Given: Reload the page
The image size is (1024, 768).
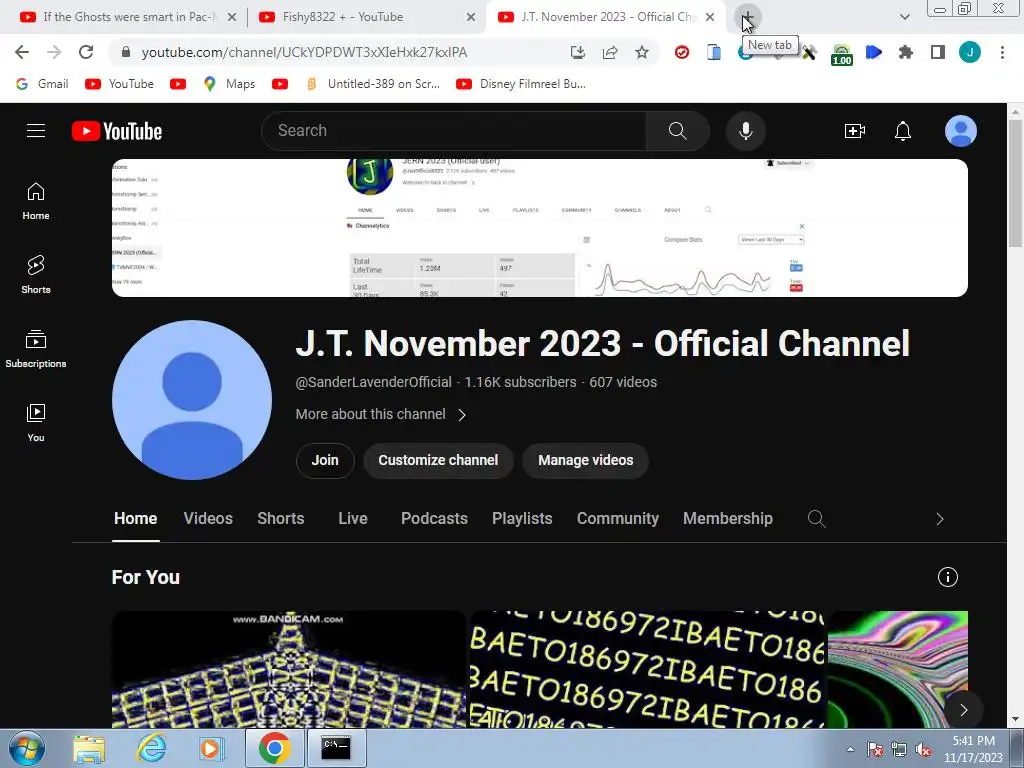Looking at the screenshot, I should [x=86, y=52].
